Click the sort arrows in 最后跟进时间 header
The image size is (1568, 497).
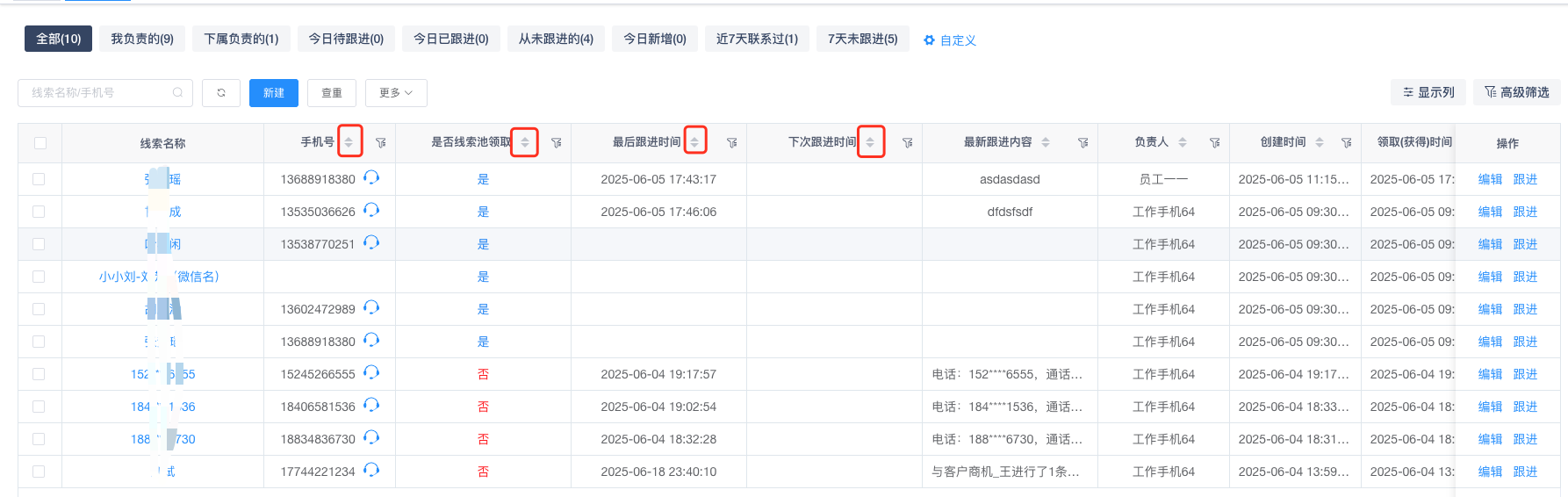(x=694, y=142)
